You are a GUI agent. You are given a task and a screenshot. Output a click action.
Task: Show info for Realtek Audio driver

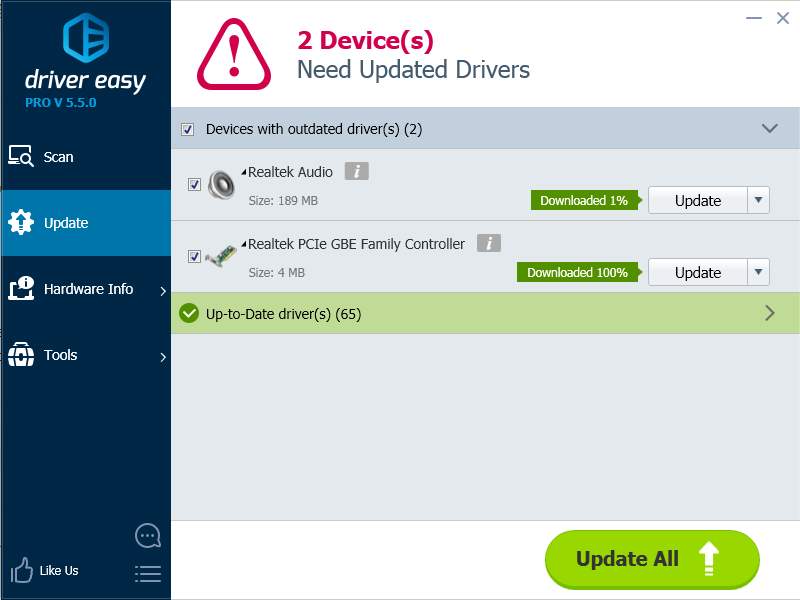click(357, 171)
